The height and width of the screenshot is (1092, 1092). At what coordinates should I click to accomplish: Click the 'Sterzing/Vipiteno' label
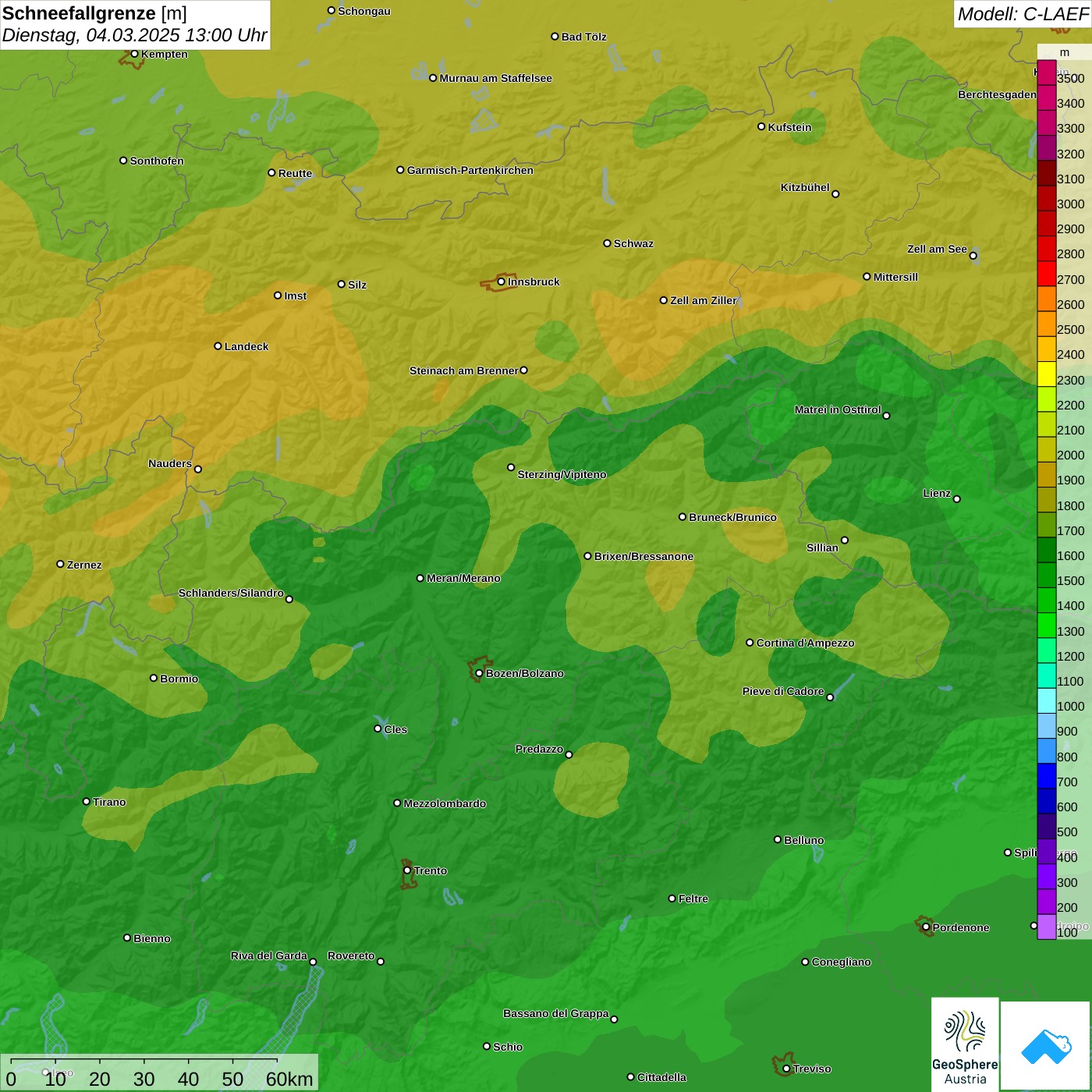coord(562,474)
